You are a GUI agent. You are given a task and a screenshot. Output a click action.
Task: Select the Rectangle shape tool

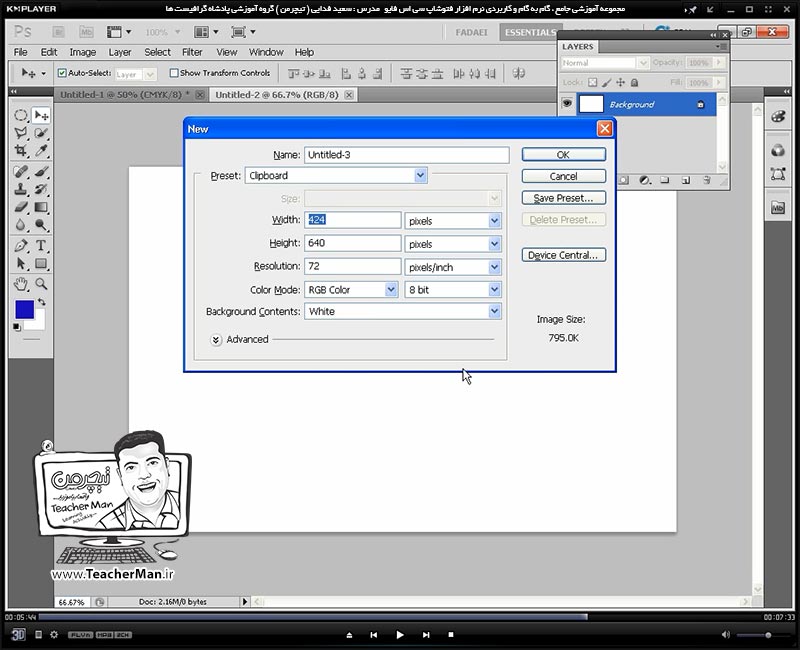41,263
